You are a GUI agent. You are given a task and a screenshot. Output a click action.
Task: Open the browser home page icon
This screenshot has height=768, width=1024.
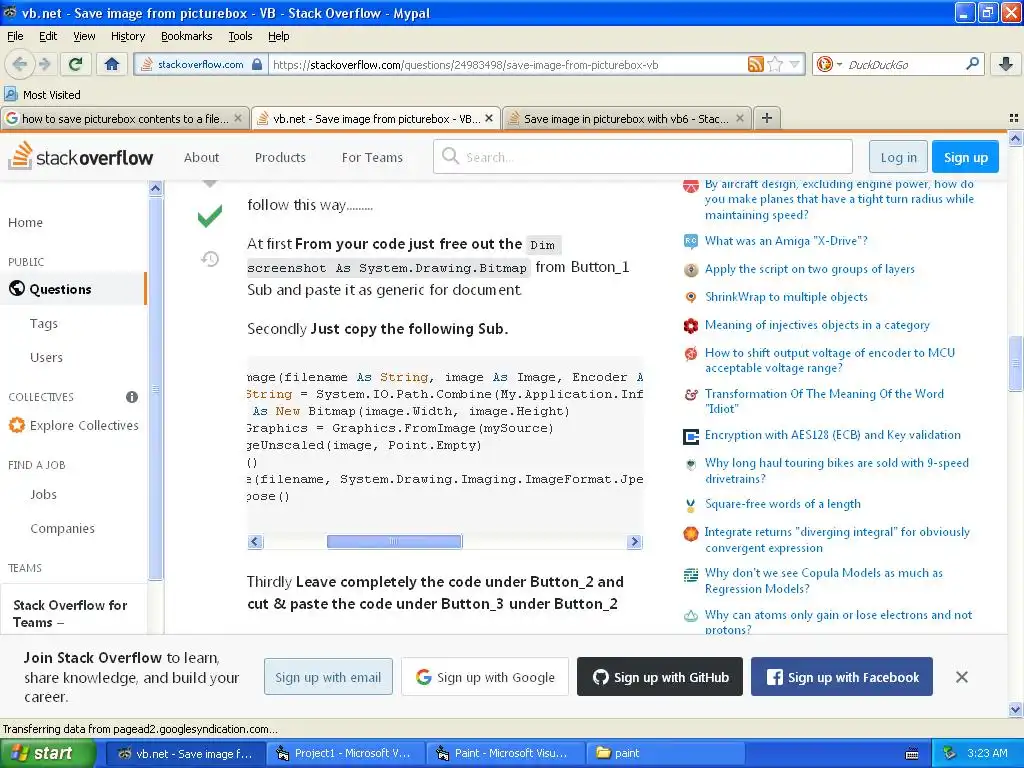(x=112, y=64)
